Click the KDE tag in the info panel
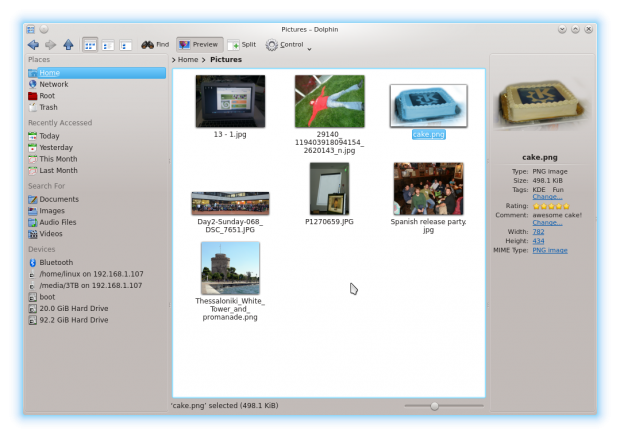 [x=539, y=190]
